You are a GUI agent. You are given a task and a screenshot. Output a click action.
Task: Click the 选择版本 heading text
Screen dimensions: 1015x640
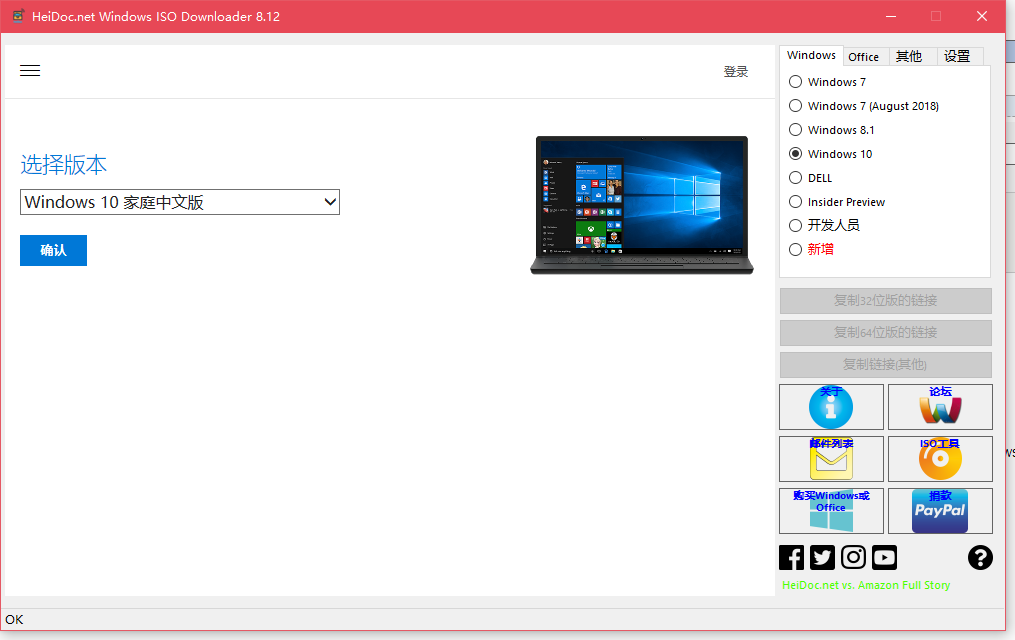click(63, 165)
